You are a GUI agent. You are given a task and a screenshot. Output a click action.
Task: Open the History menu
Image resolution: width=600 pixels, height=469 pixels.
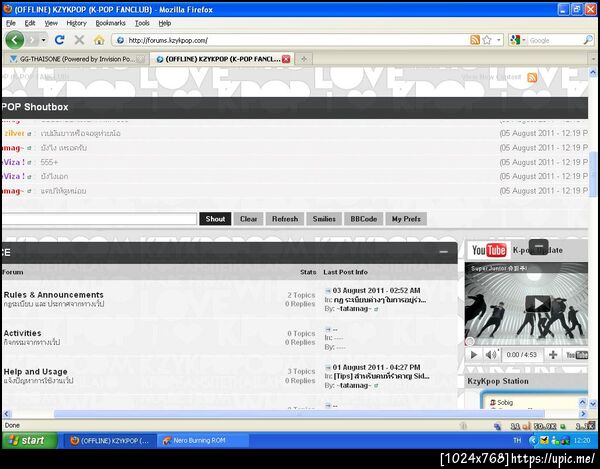pos(77,23)
